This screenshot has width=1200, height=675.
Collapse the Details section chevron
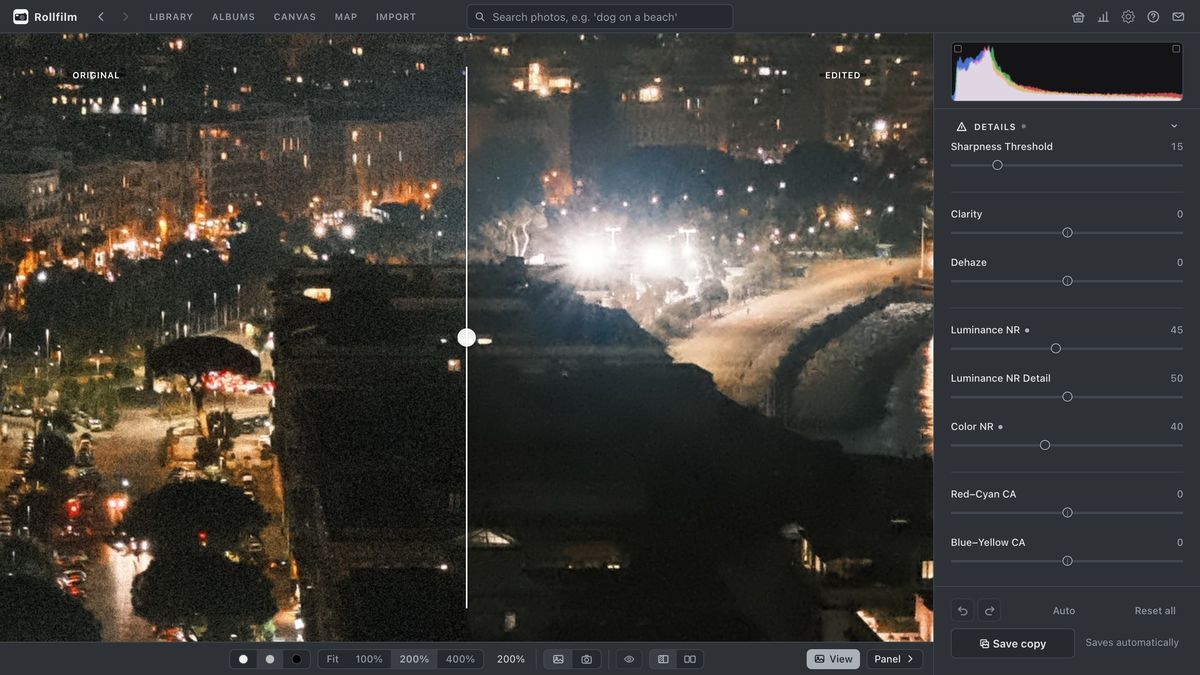[x=1174, y=127]
